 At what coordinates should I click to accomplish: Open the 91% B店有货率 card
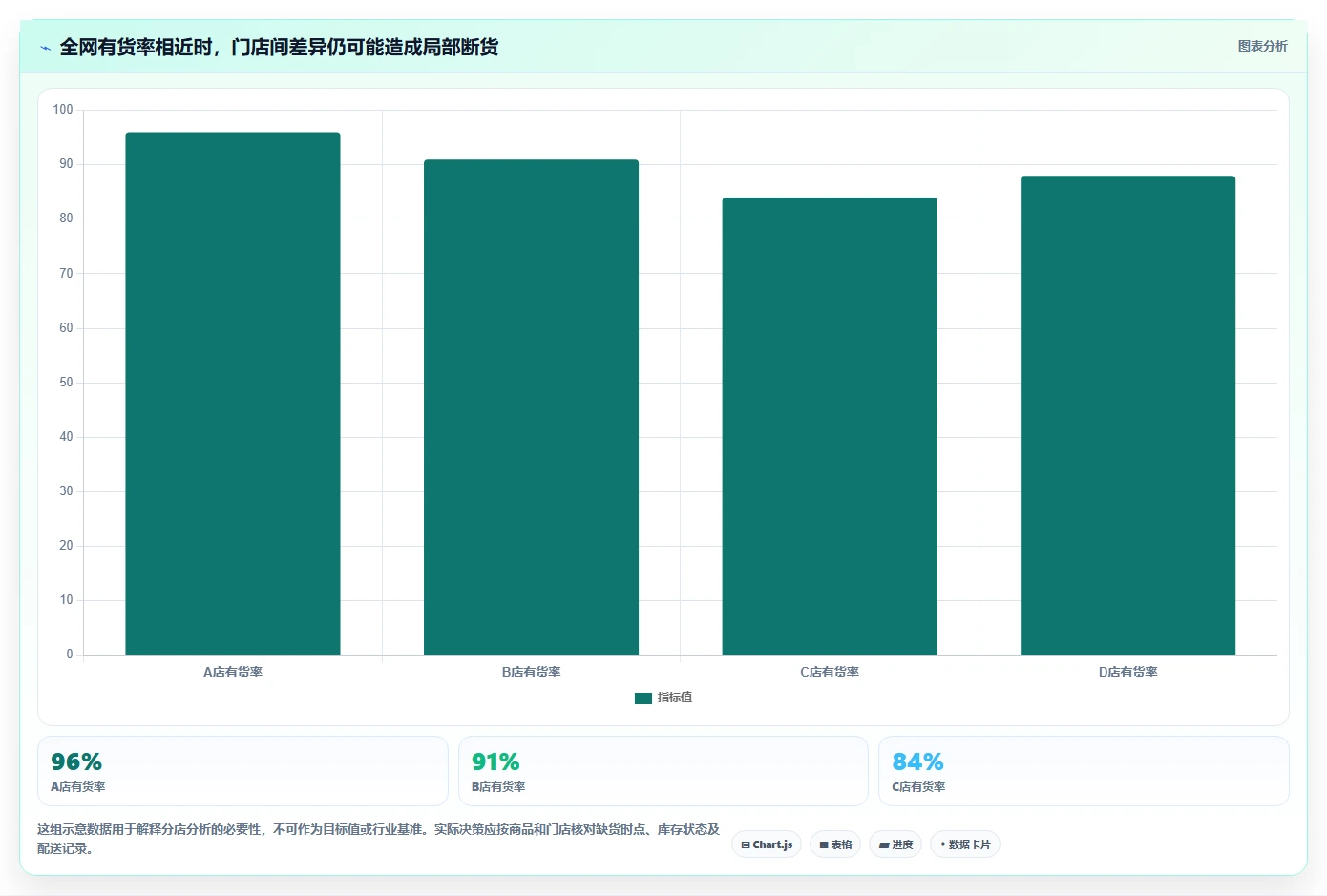point(663,771)
